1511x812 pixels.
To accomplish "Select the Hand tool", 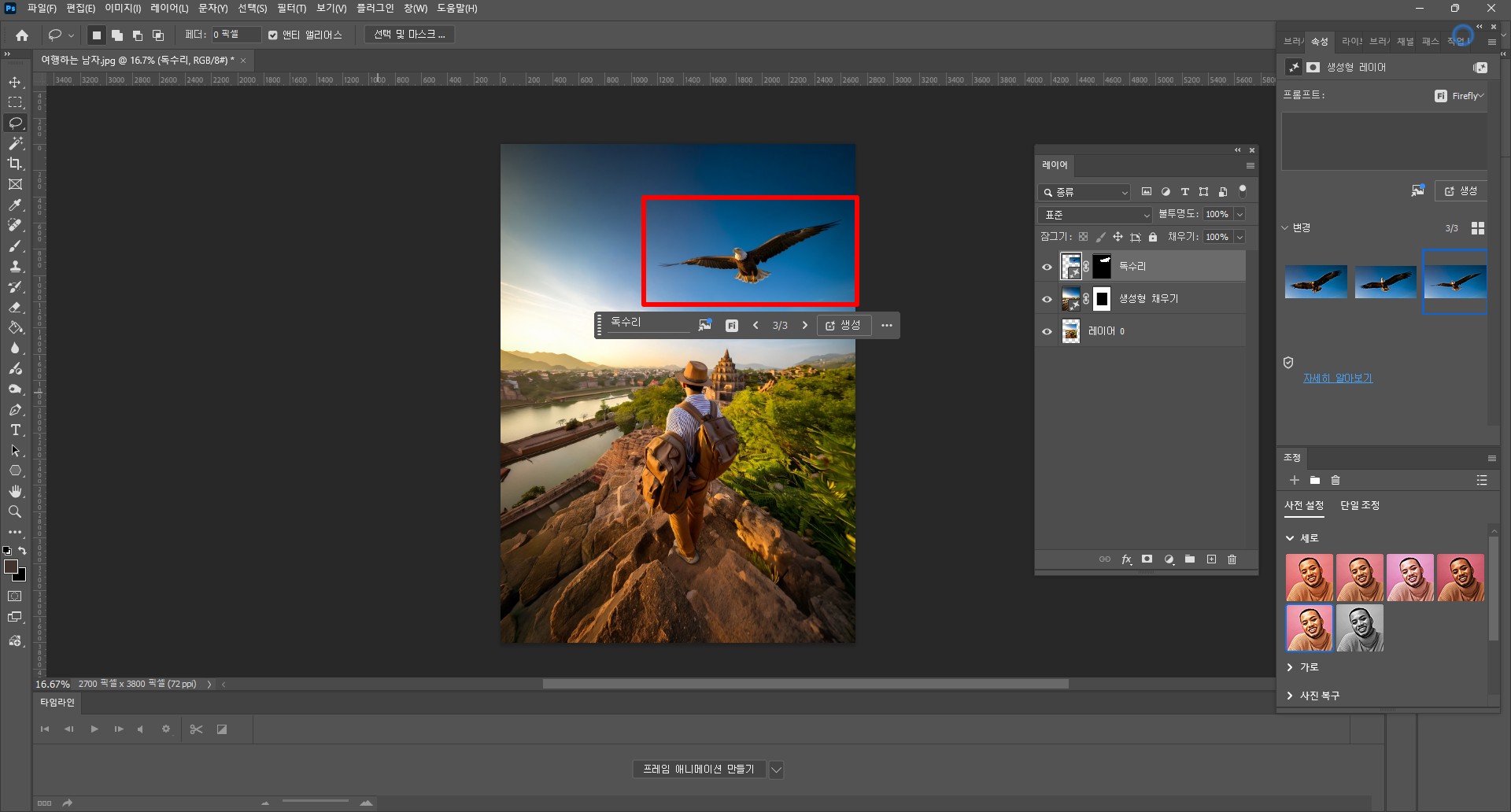I will [15, 492].
